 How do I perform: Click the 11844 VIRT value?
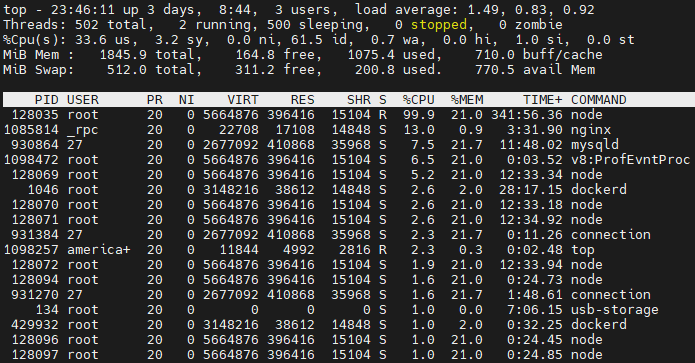point(239,250)
